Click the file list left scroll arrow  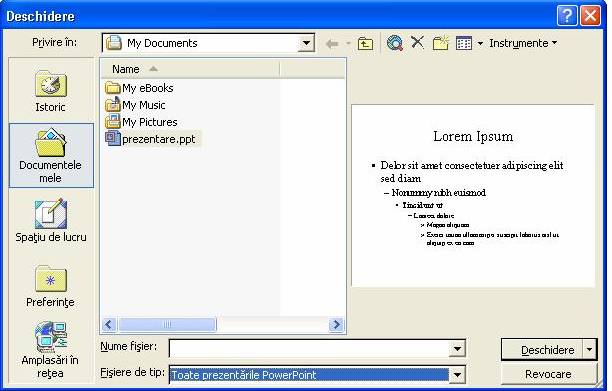click(109, 324)
